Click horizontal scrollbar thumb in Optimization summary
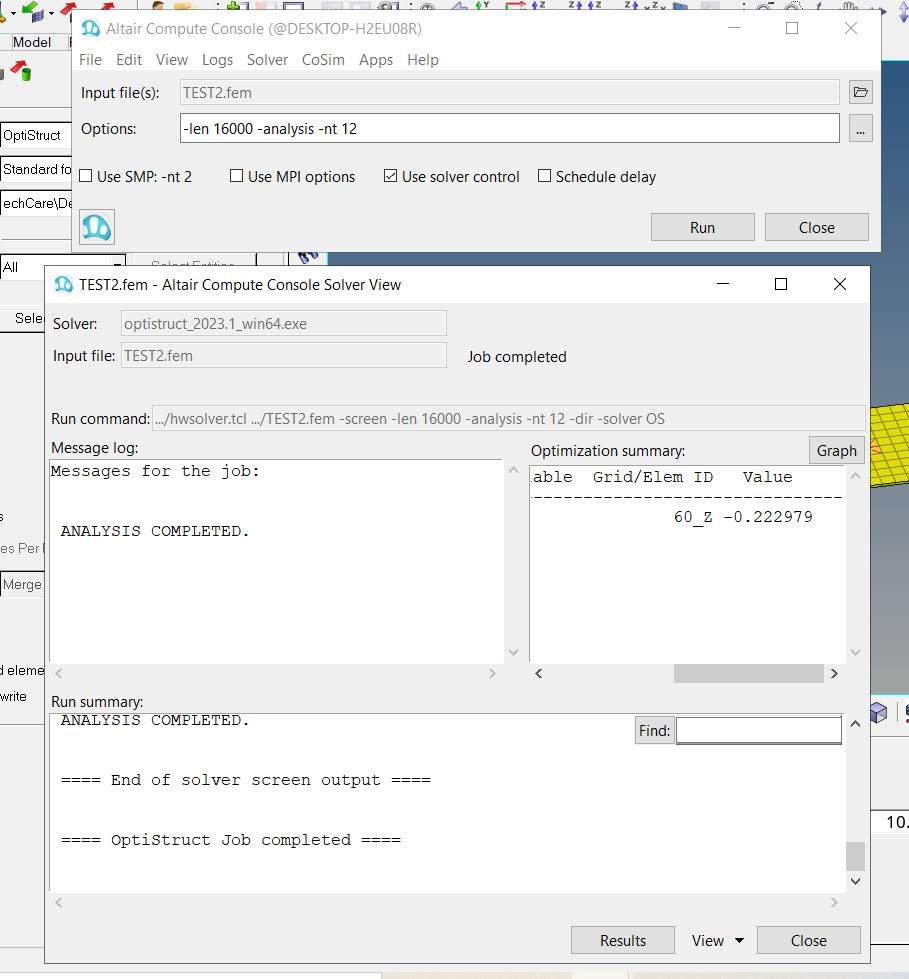The width and height of the screenshot is (909, 979). pos(749,673)
